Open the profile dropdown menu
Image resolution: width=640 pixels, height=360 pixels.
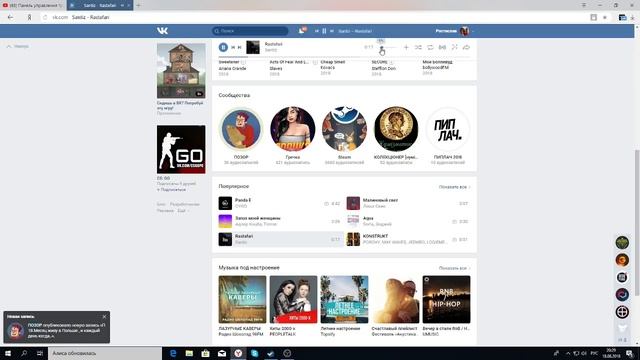(x=455, y=31)
